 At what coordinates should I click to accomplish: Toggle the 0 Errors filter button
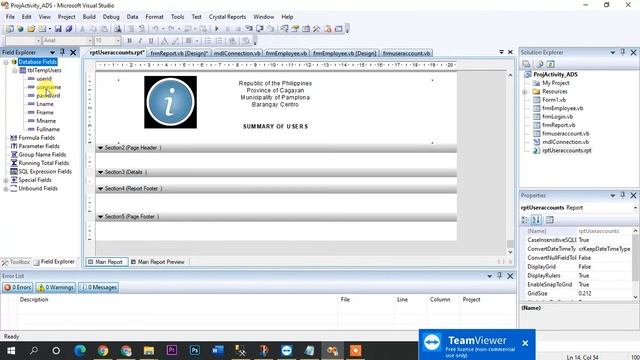[17, 287]
